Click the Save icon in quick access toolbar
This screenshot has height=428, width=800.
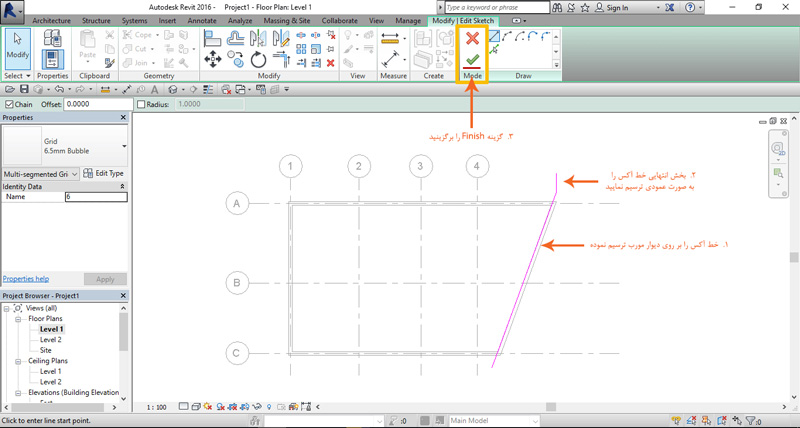click(24, 89)
